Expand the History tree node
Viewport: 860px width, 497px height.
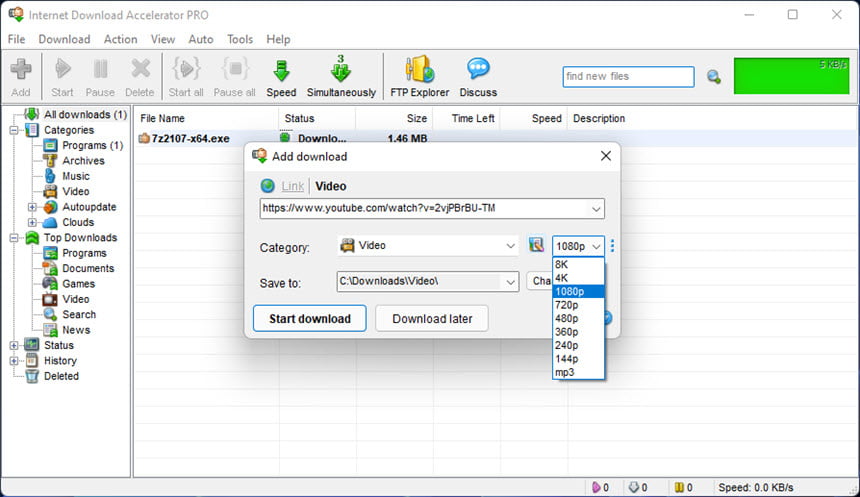pyautogui.click(x=14, y=360)
